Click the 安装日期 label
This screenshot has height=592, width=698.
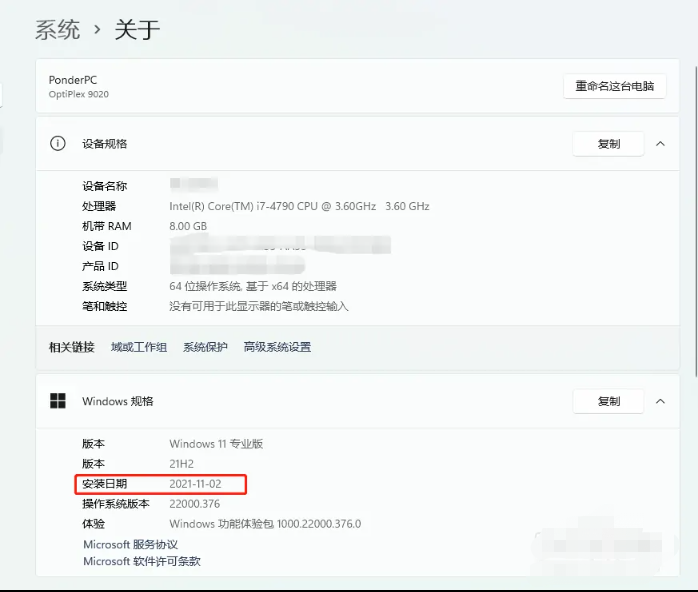pos(105,484)
